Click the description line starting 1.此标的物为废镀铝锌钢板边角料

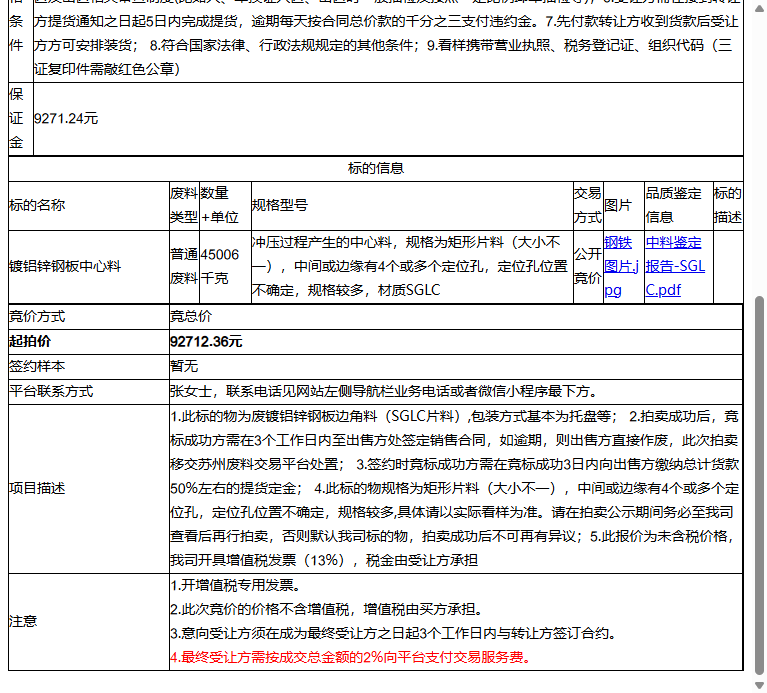click(455, 417)
